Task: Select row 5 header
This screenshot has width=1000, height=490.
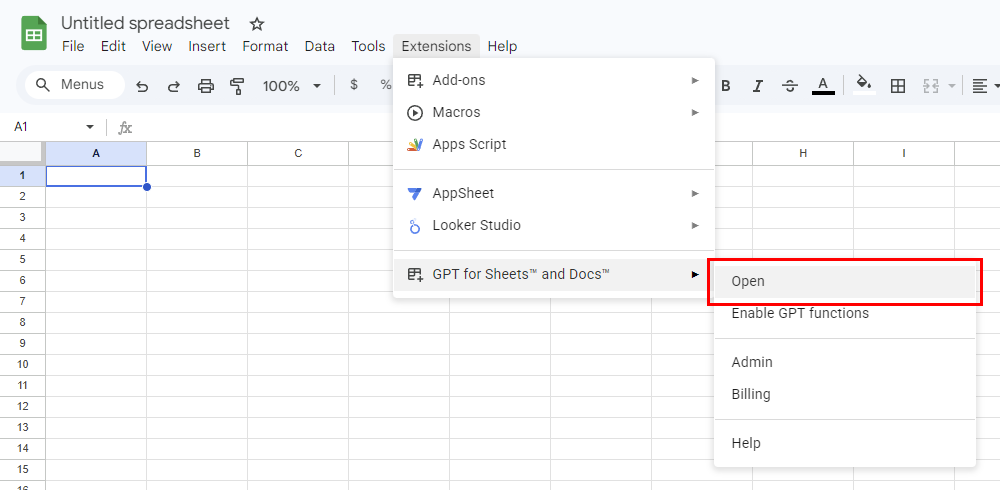Action: [x=22, y=259]
